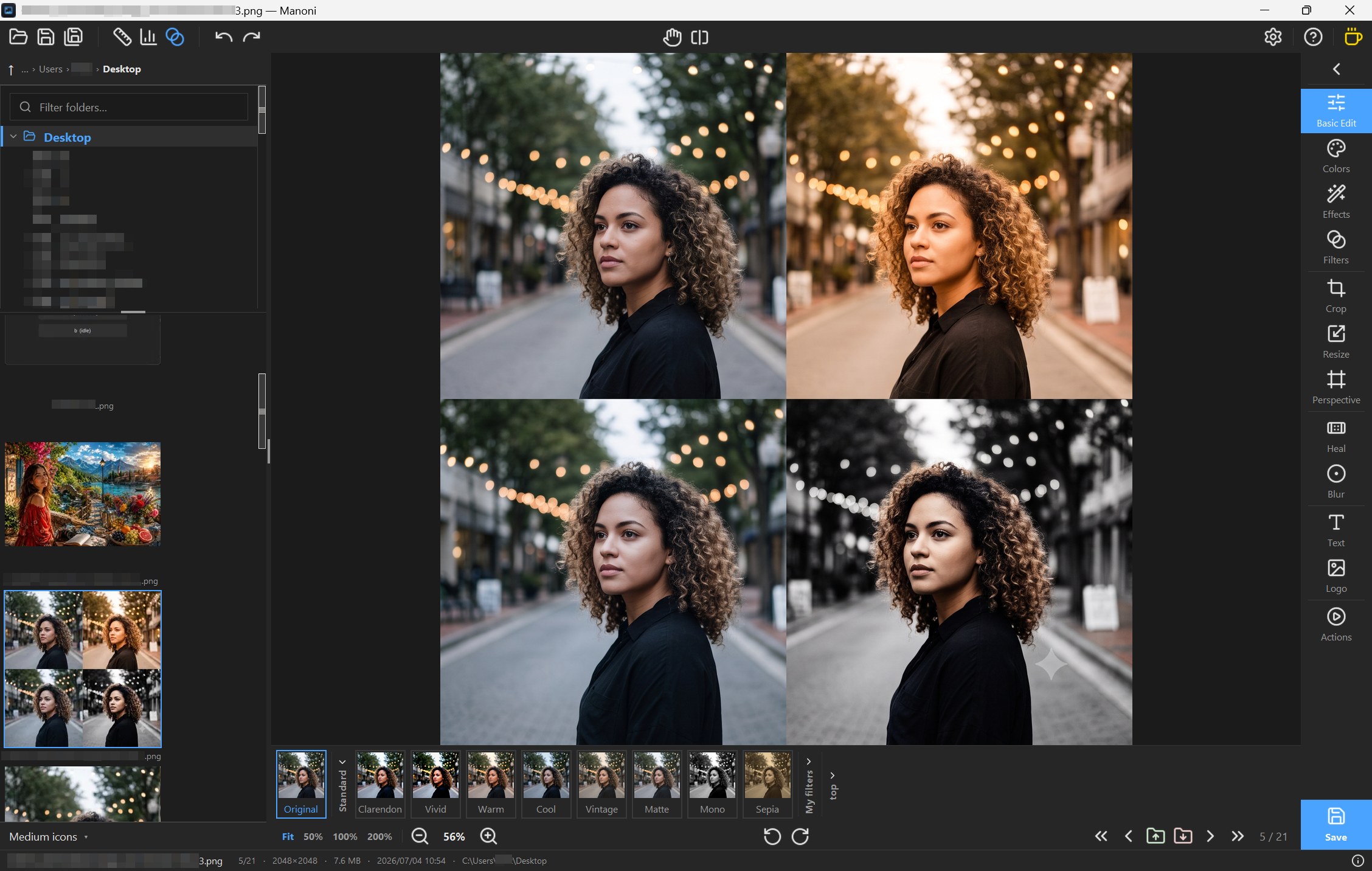Click Desktop in the breadcrumb path
This screenshot has height=871, width=1372.
pos(122,69)
